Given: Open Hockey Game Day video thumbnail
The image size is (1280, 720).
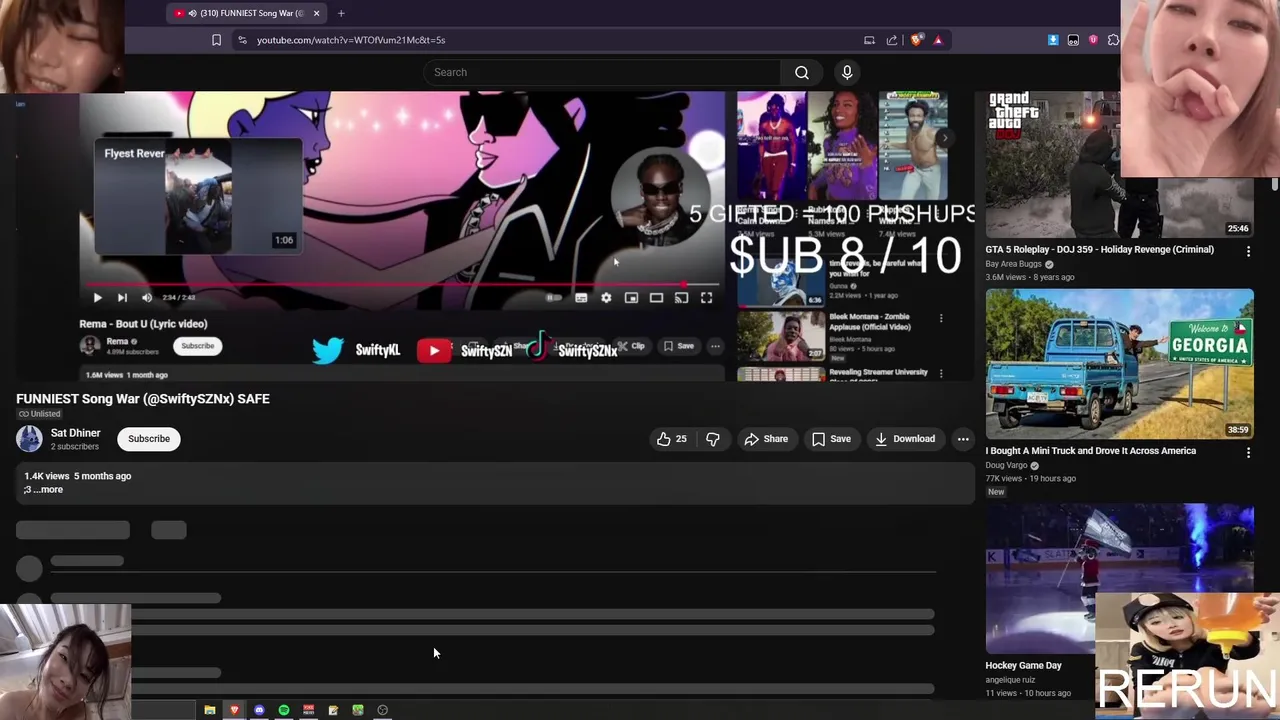Looking at the screenshot, I should [x=1119, y=578].
